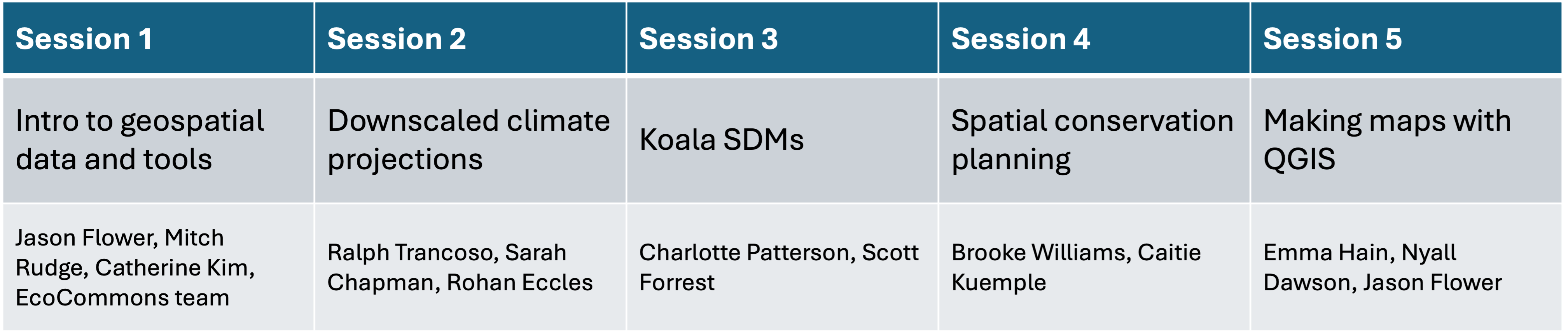Click the Session 1 header cell
The width and height of the screenshot is (1568, 335).
click(x=158, y=38)
